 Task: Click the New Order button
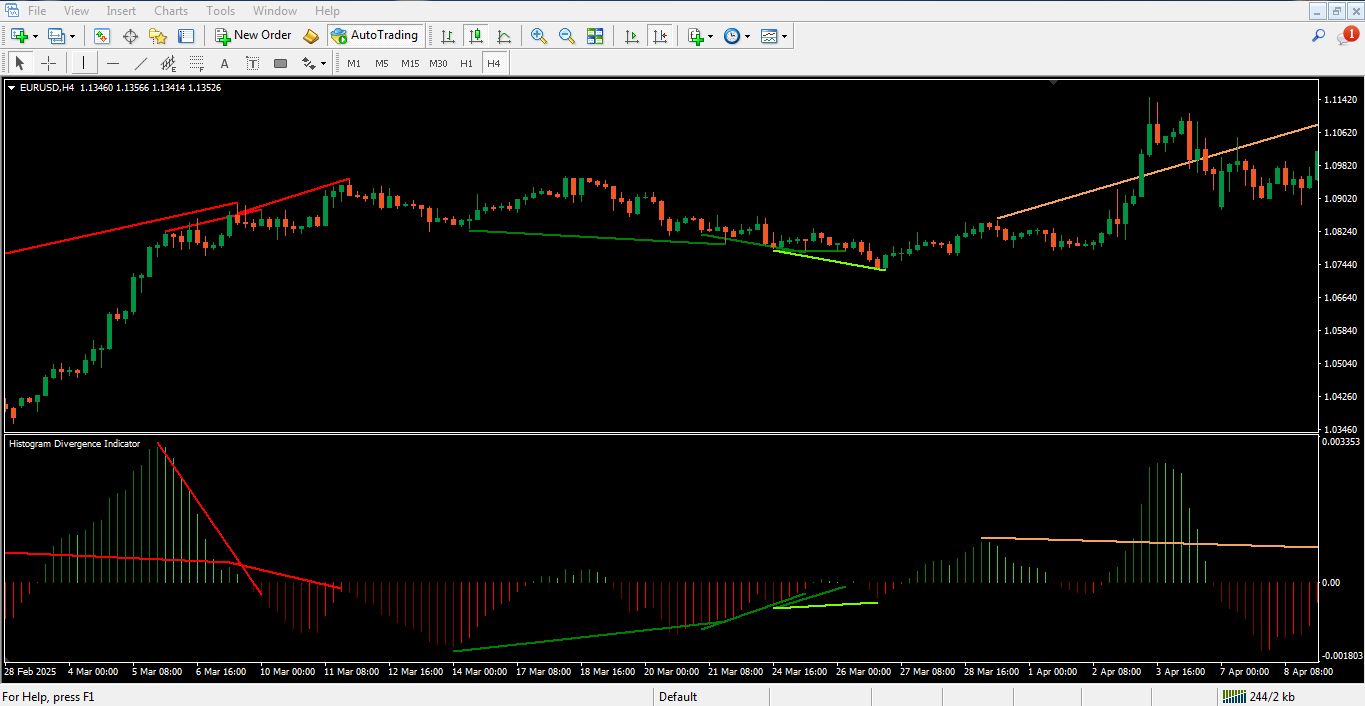point(253,36)
